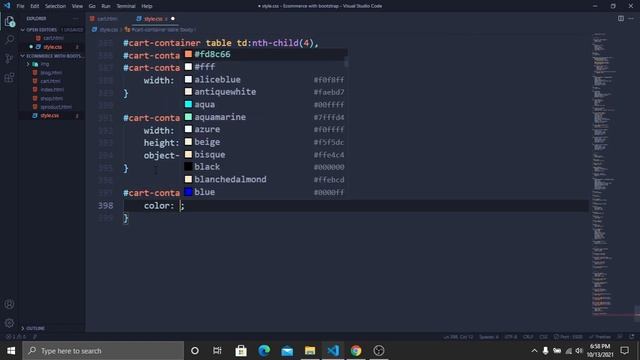This screenshot has width=640, height=360.
Task: Select style.css under Open Editors
Action: [x=52, y=47]
